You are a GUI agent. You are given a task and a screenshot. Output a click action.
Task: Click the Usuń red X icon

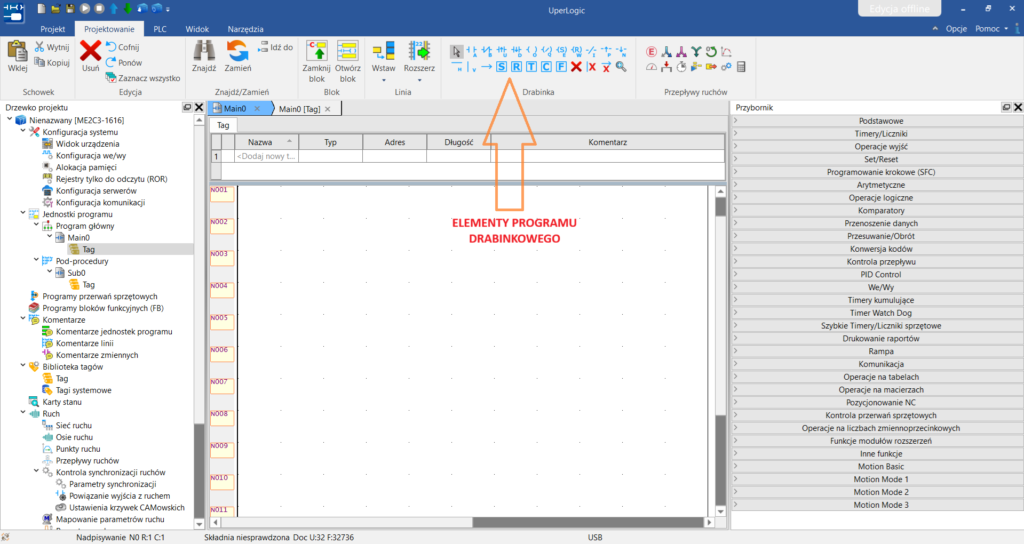pyautogui.click(x=91, y=51)
